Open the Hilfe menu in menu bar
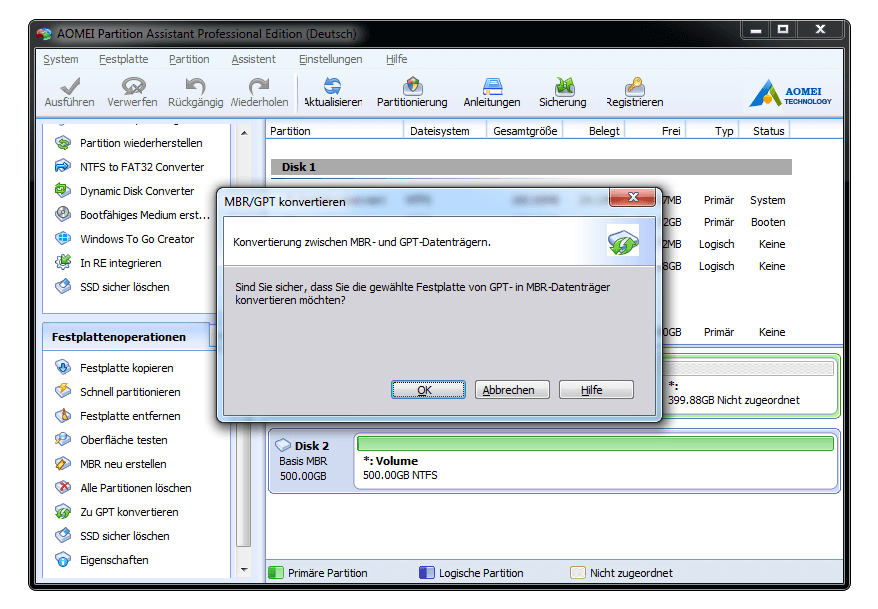 396,59
